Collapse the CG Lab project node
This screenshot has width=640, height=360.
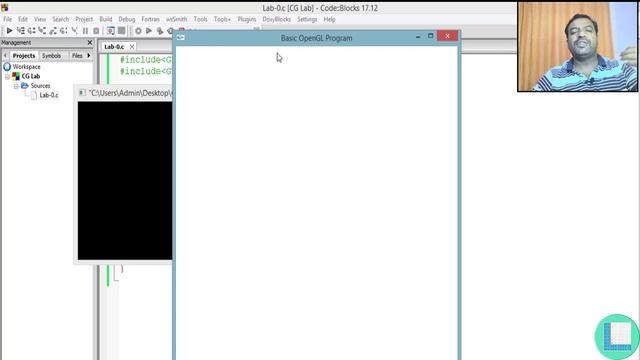point(7,76)
